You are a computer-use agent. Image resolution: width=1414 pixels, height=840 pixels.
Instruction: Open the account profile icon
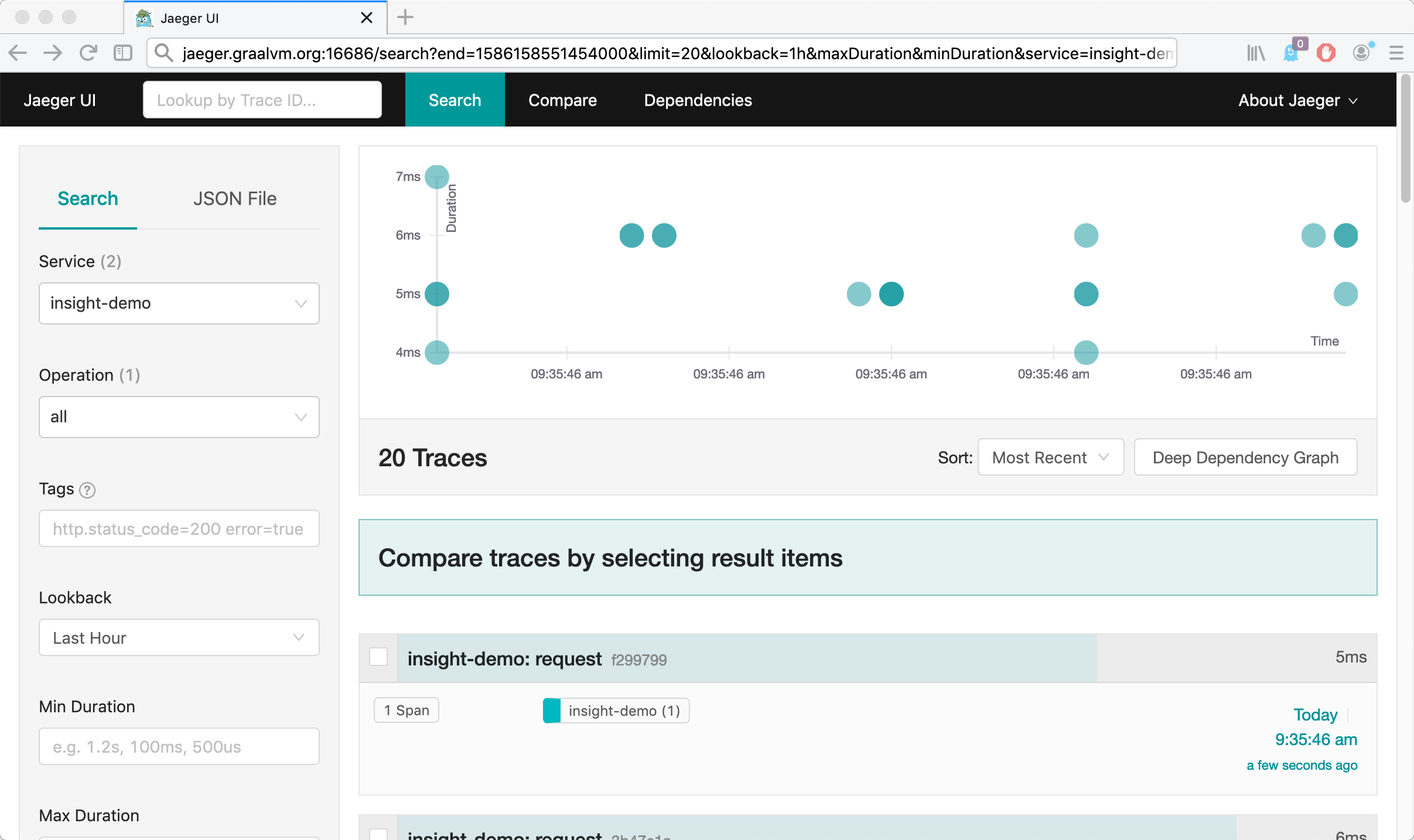1362,52
